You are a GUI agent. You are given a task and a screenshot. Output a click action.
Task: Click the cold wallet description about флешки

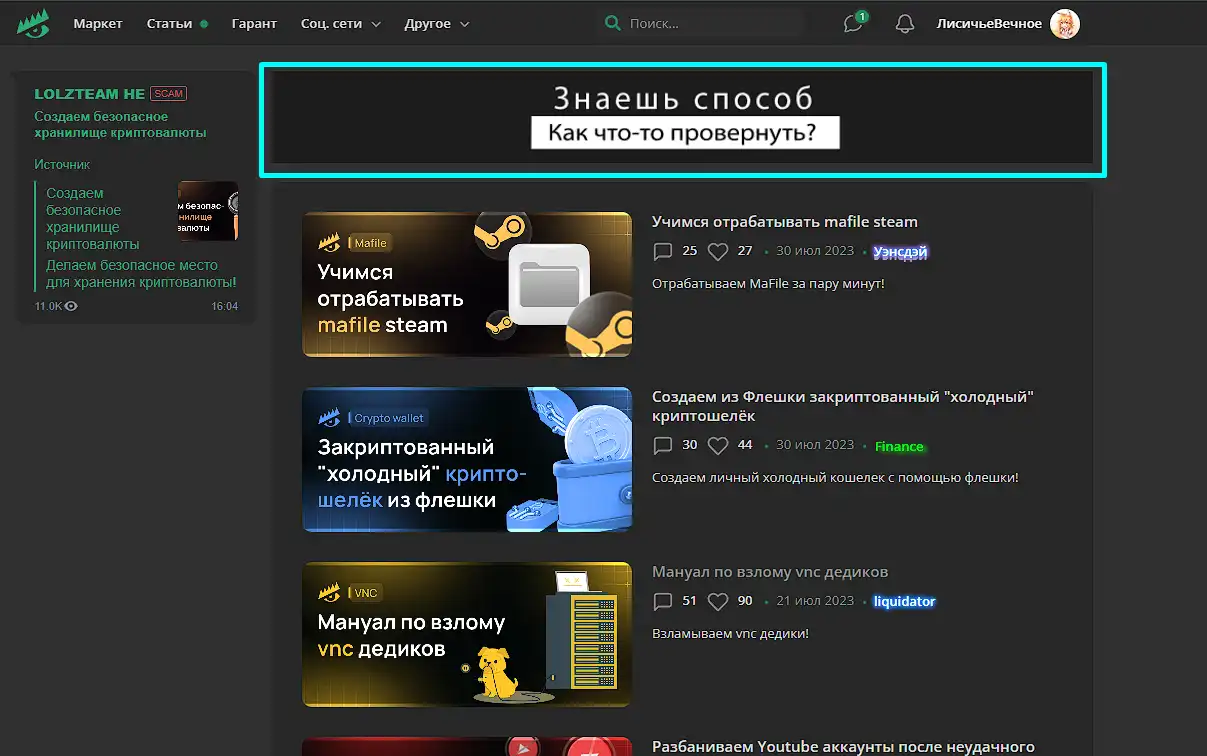pos(835,478)
